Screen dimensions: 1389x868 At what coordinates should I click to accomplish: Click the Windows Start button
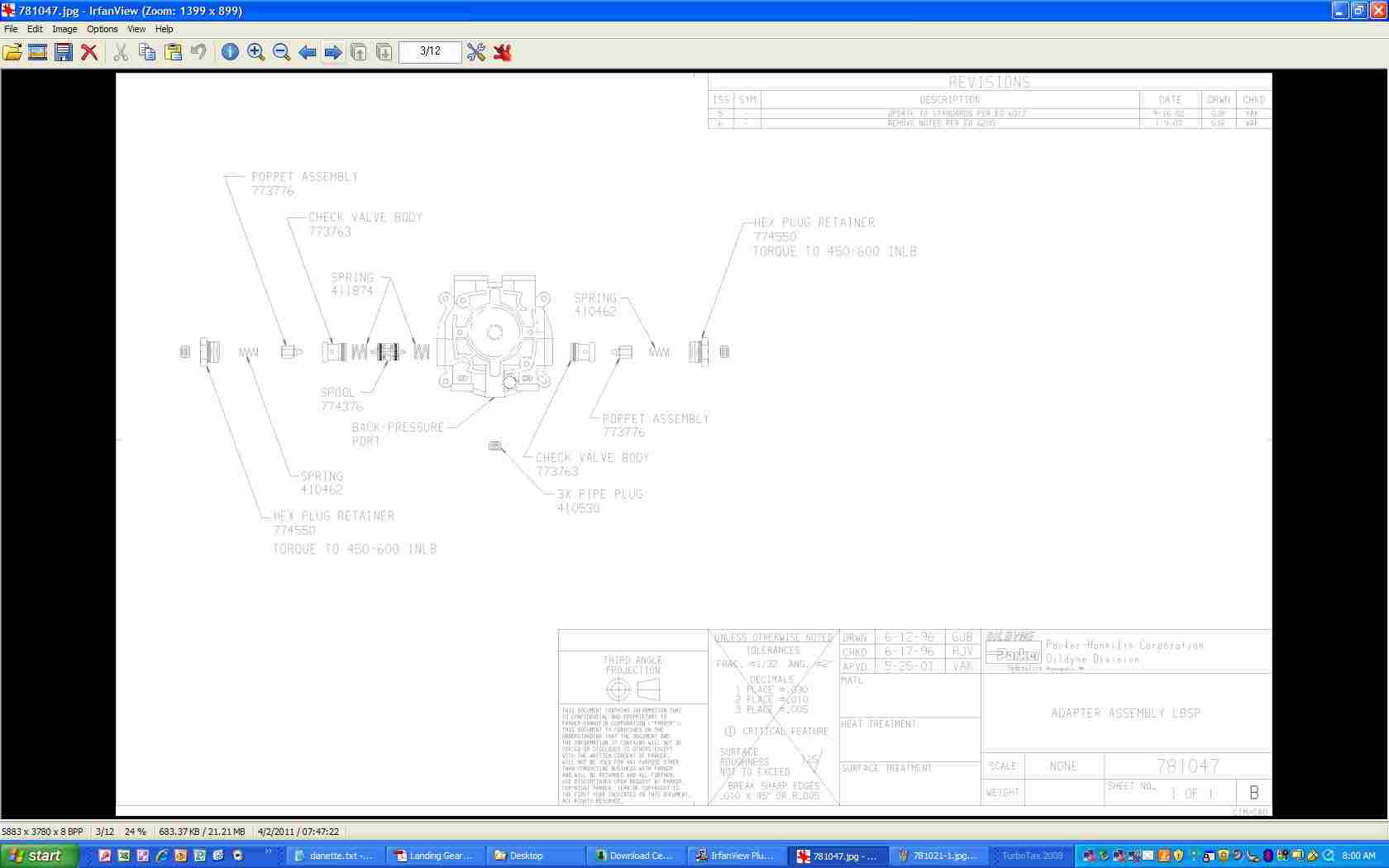click(x=39, y=856)
